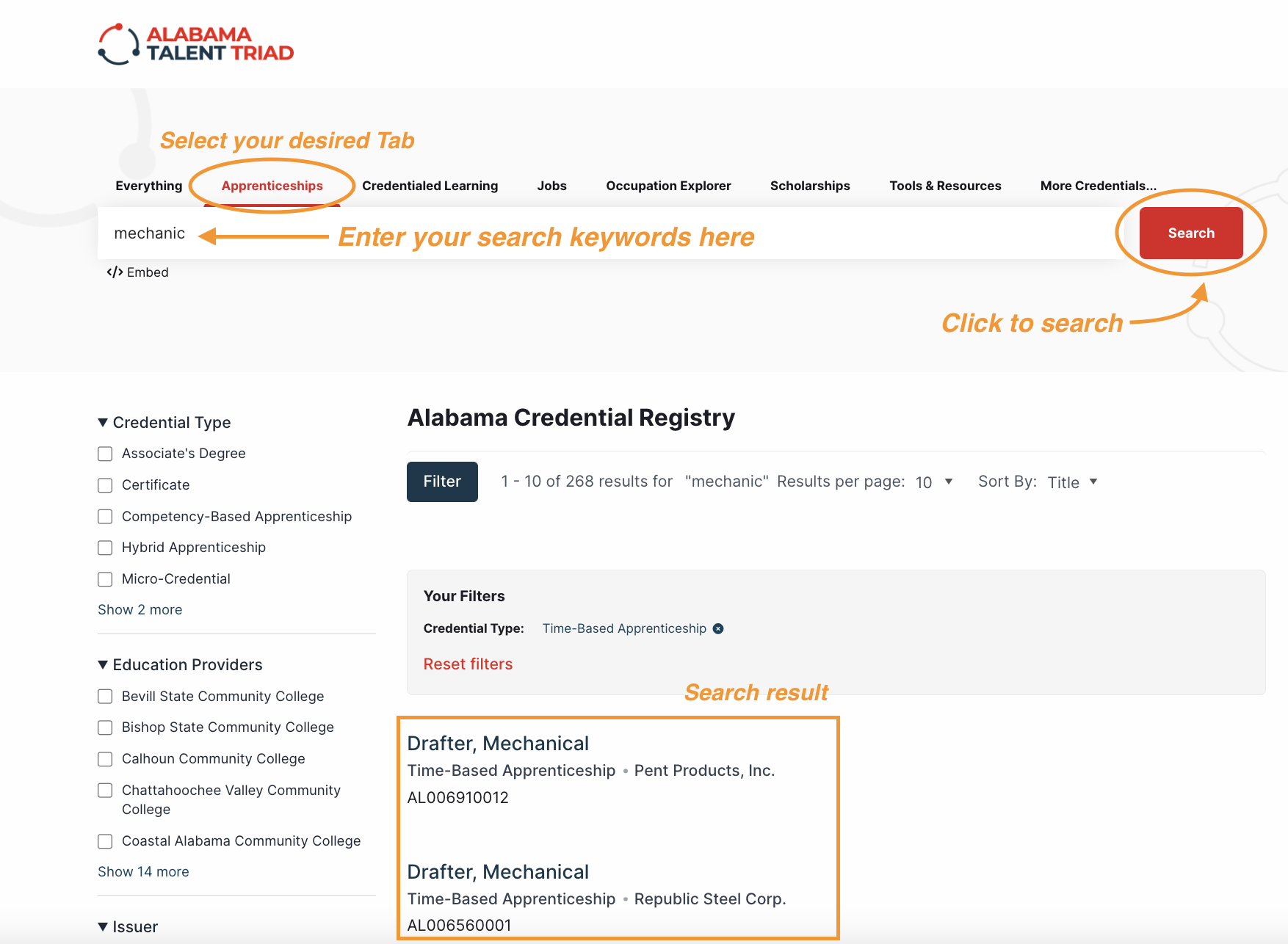
Task: Collapse the Issuer filter section
Action: click(x=103, y=927)
